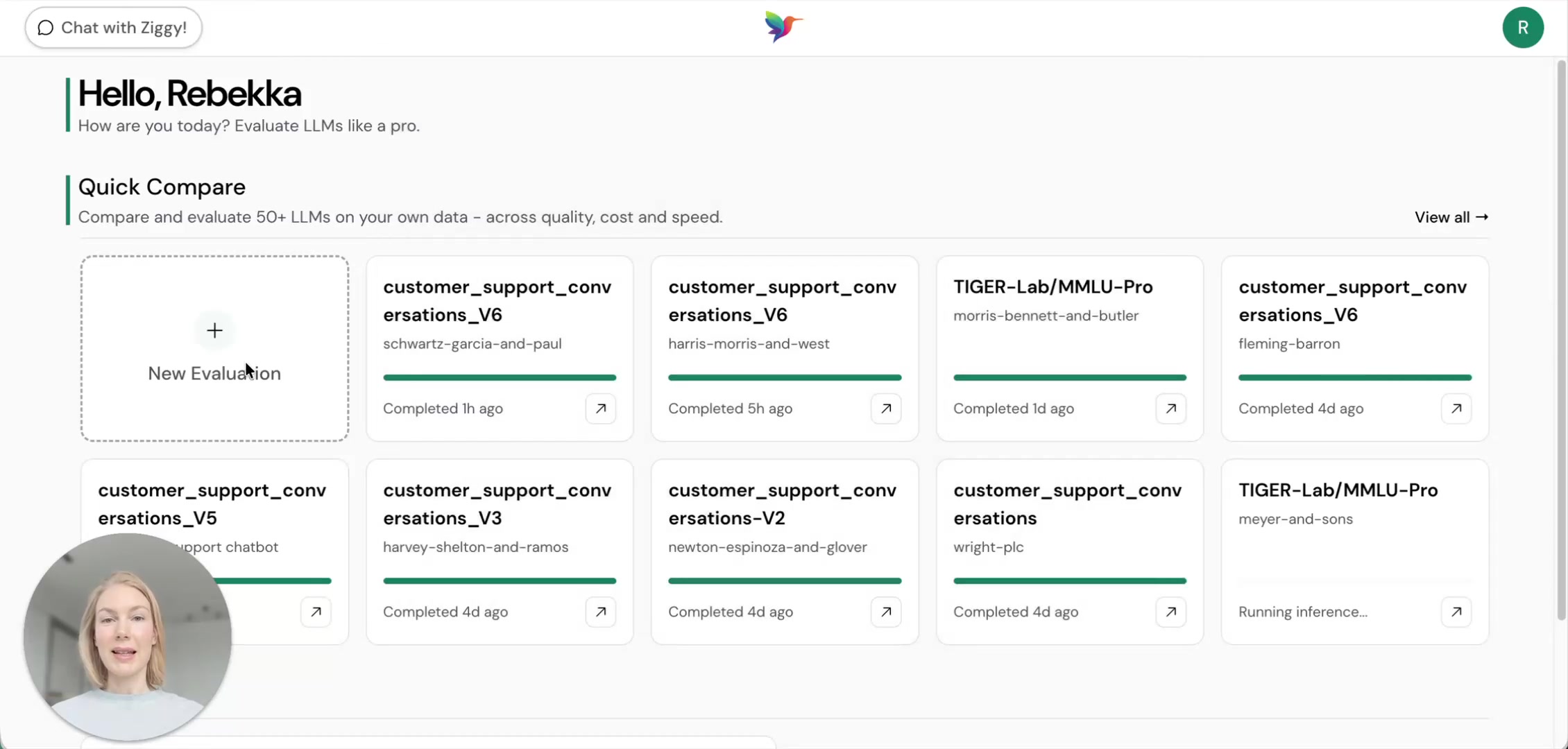This screenshot has width=1568, height=749.
Task: Select the New Evaluation card
Action: pyautogui.click(x=214, y=348)
